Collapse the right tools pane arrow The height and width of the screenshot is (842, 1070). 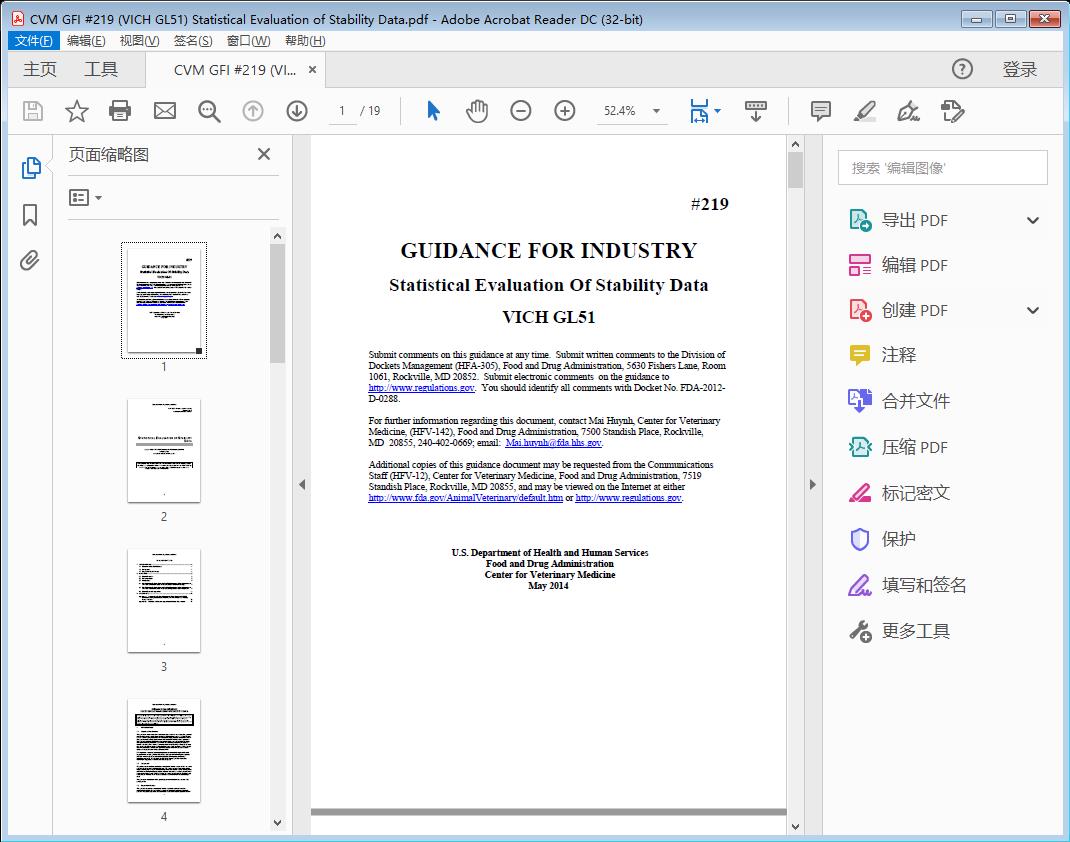(x=812, y=485)
